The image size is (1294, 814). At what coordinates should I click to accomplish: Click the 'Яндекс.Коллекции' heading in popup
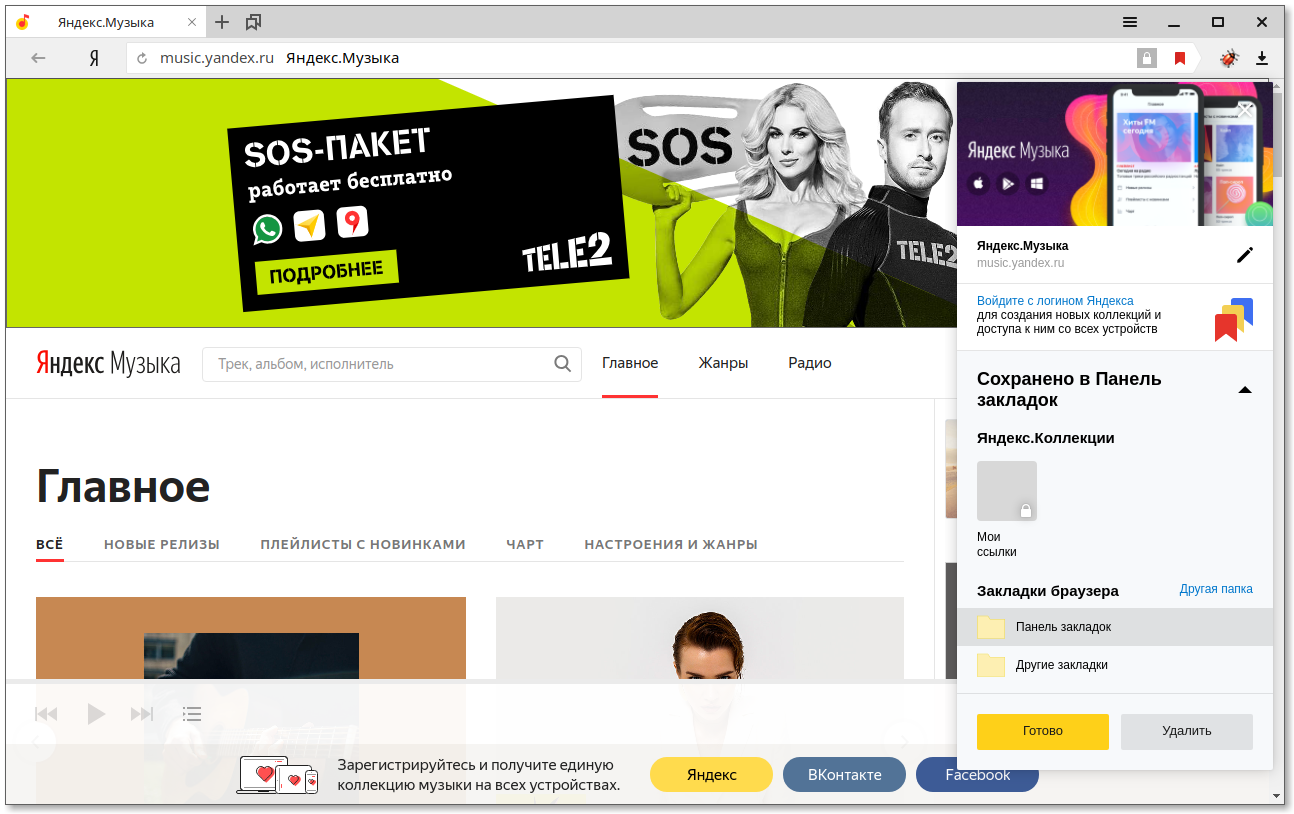pos(1046,438)
